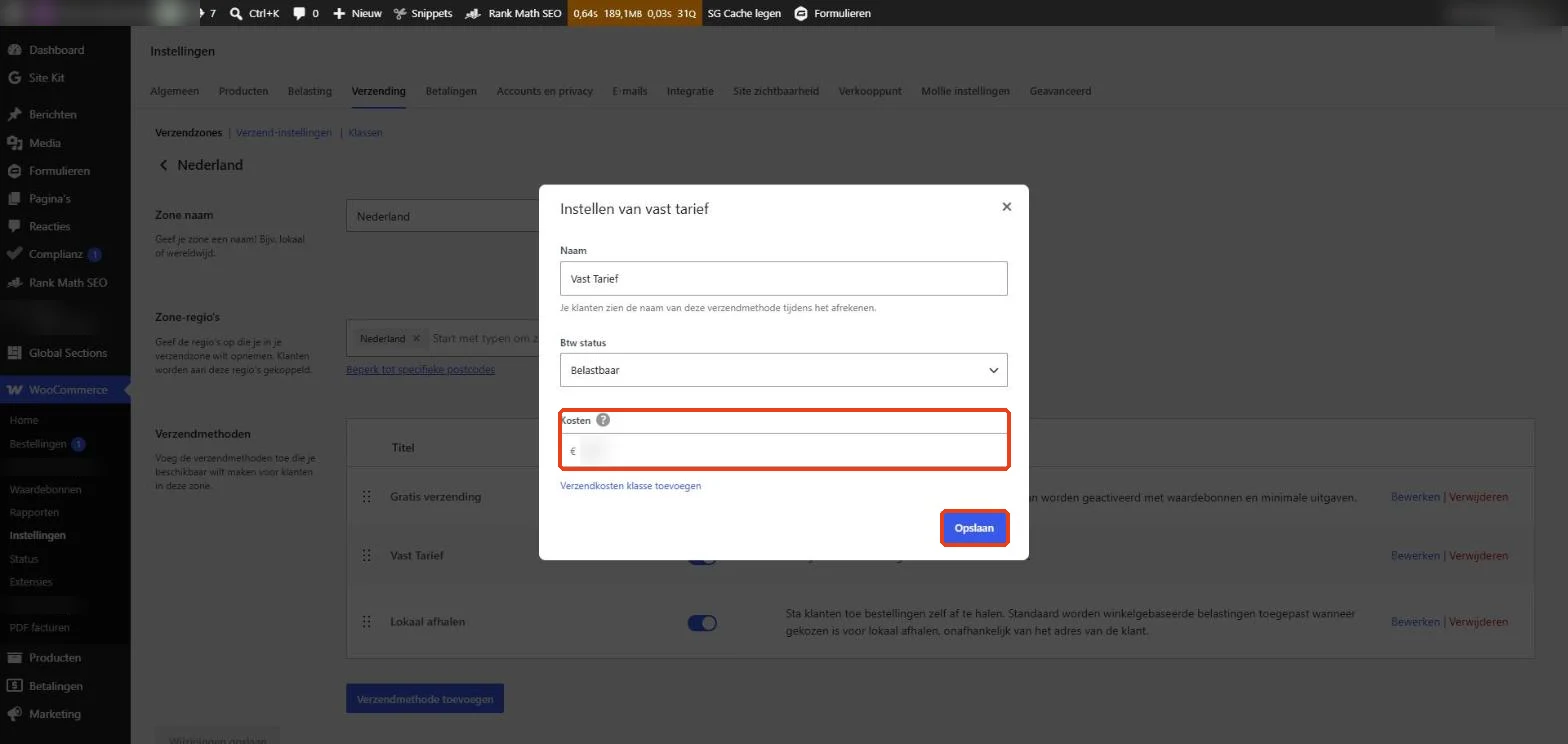1568x744 pixels.
Task: Open the Mollie instellingen tab
Action: [x=966, y=91]
